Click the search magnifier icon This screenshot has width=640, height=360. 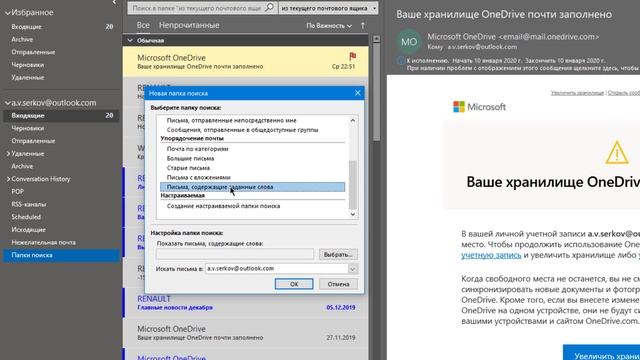coord(269,7)
